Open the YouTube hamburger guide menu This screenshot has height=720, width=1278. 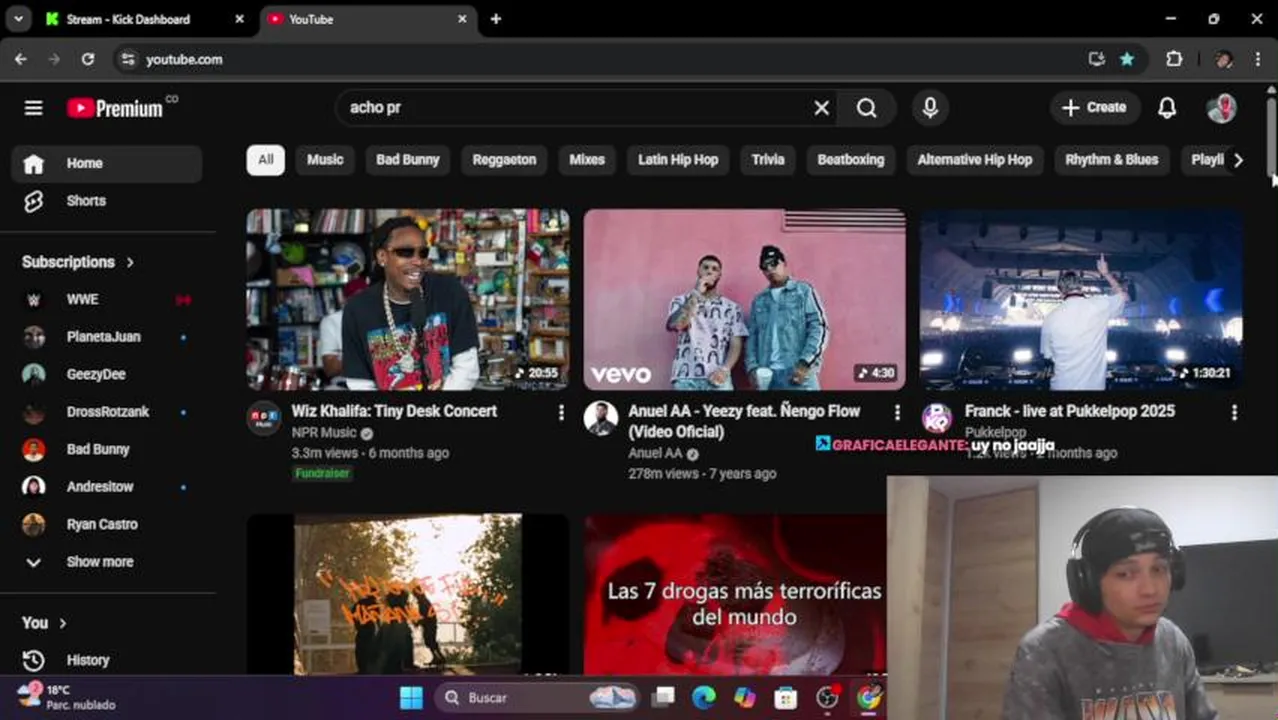[x=34, y=108]
